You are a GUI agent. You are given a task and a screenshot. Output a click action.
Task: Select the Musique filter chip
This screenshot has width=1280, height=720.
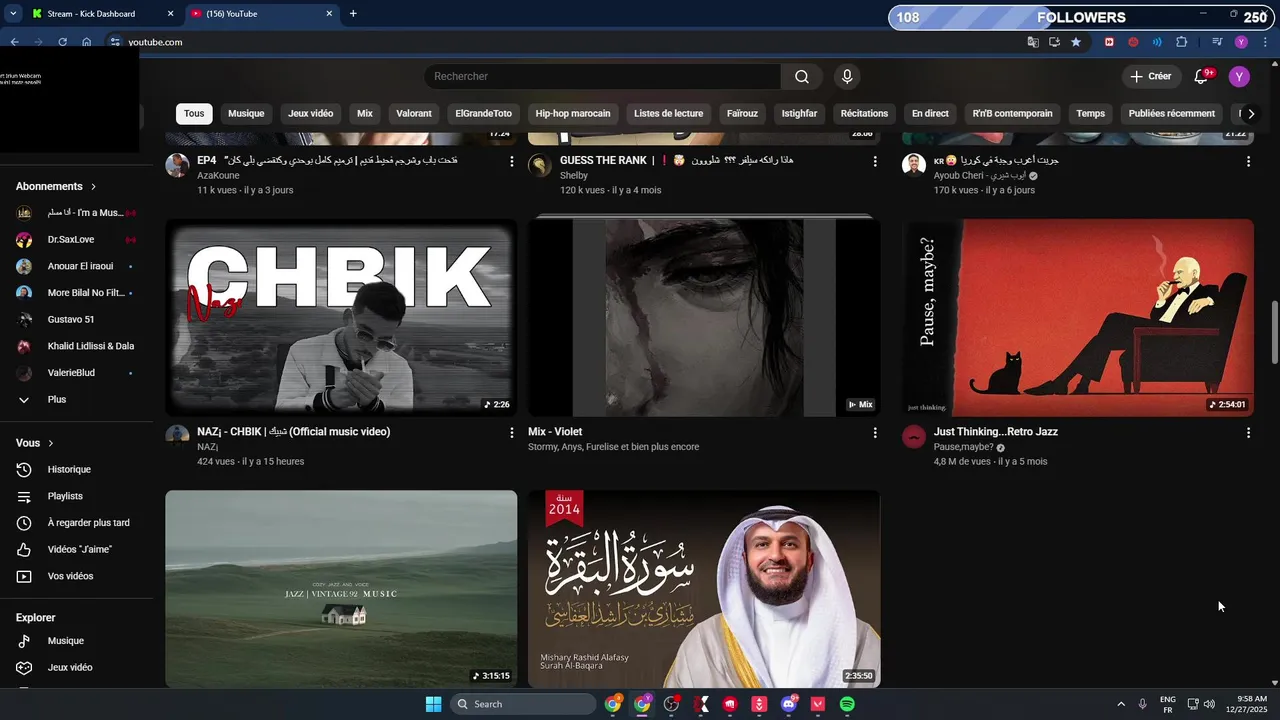246,114
